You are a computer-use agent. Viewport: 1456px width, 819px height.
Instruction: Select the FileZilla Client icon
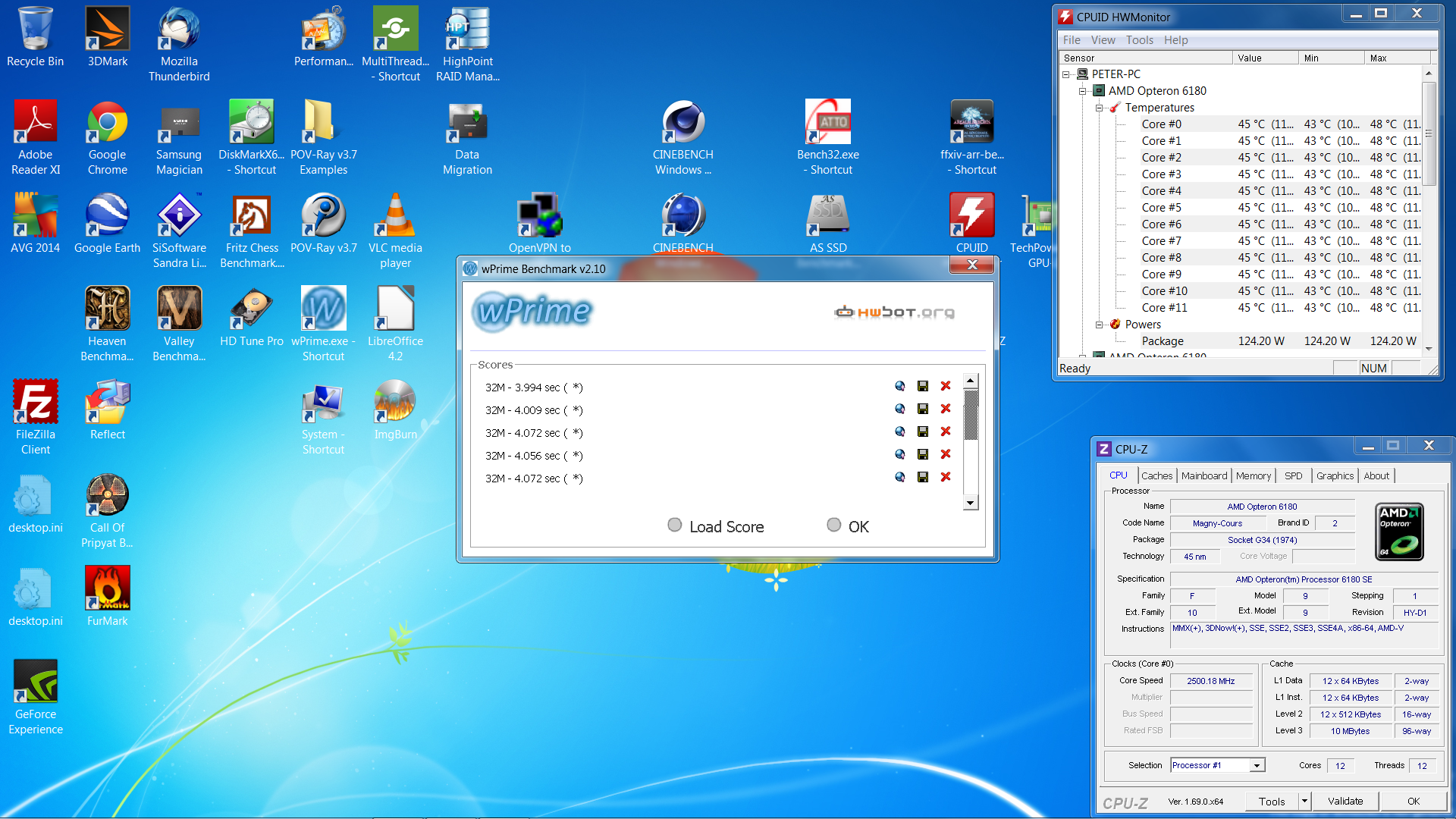[36, 417]
